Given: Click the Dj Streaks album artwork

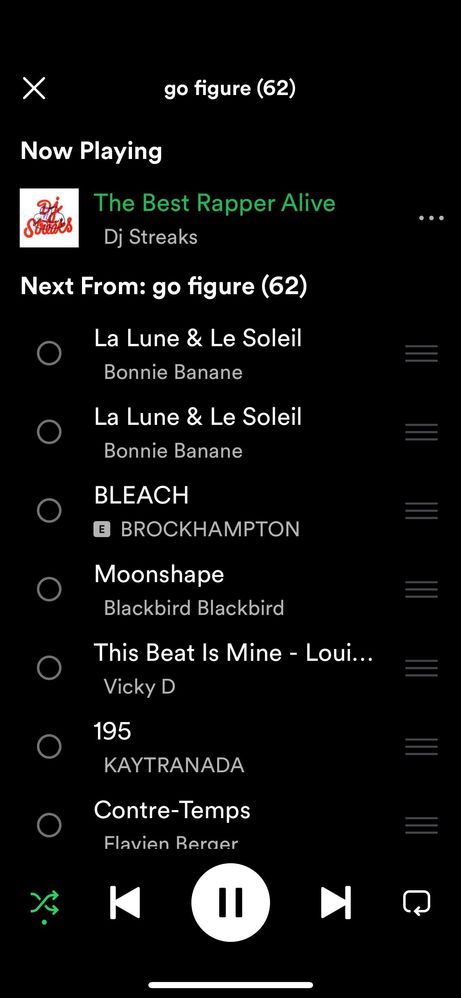Looking at the screenshot, I should (x=49, y=218).
